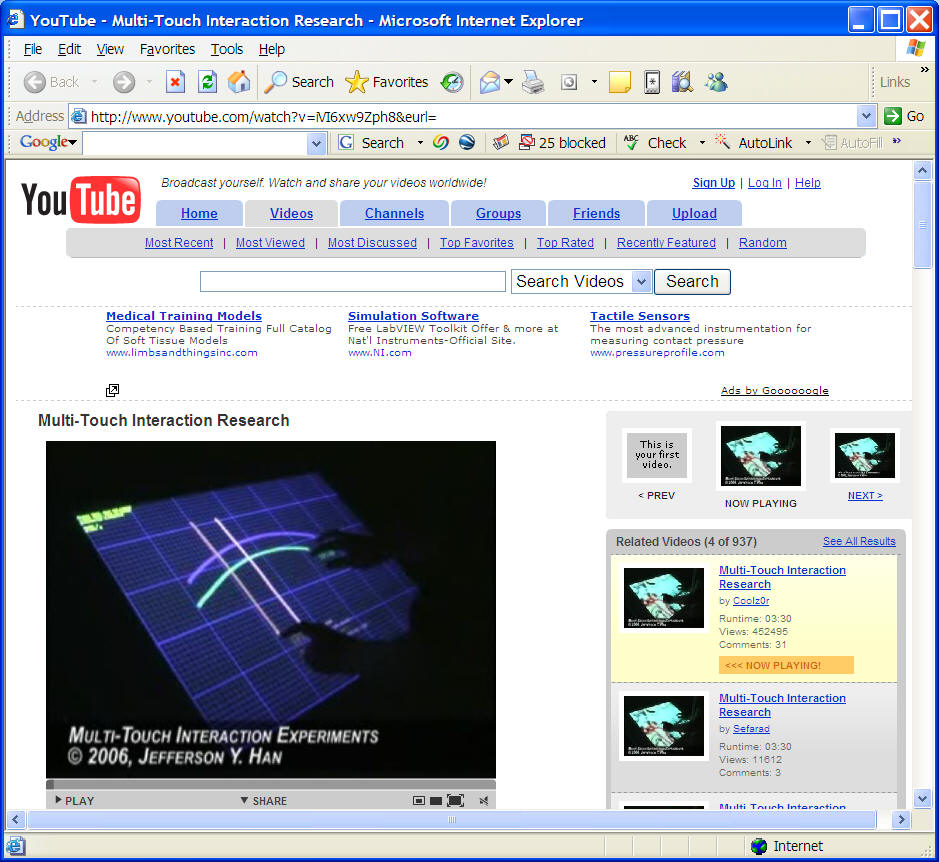This screenshot has height=862, width=939.
Task: Click the Google toolbar globe icon
Action: [x=467, y=143]
